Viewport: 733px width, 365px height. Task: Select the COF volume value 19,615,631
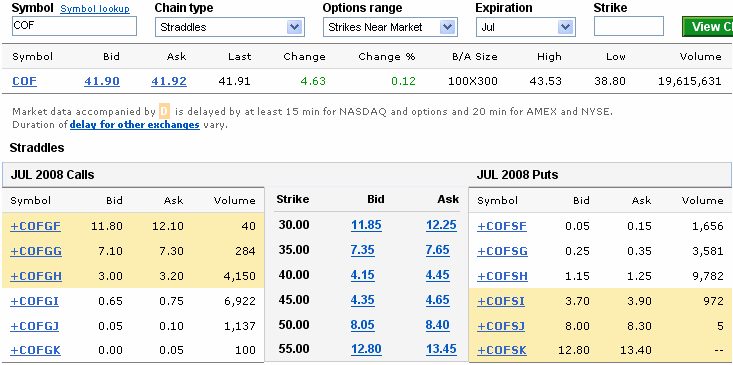point(690,81)
